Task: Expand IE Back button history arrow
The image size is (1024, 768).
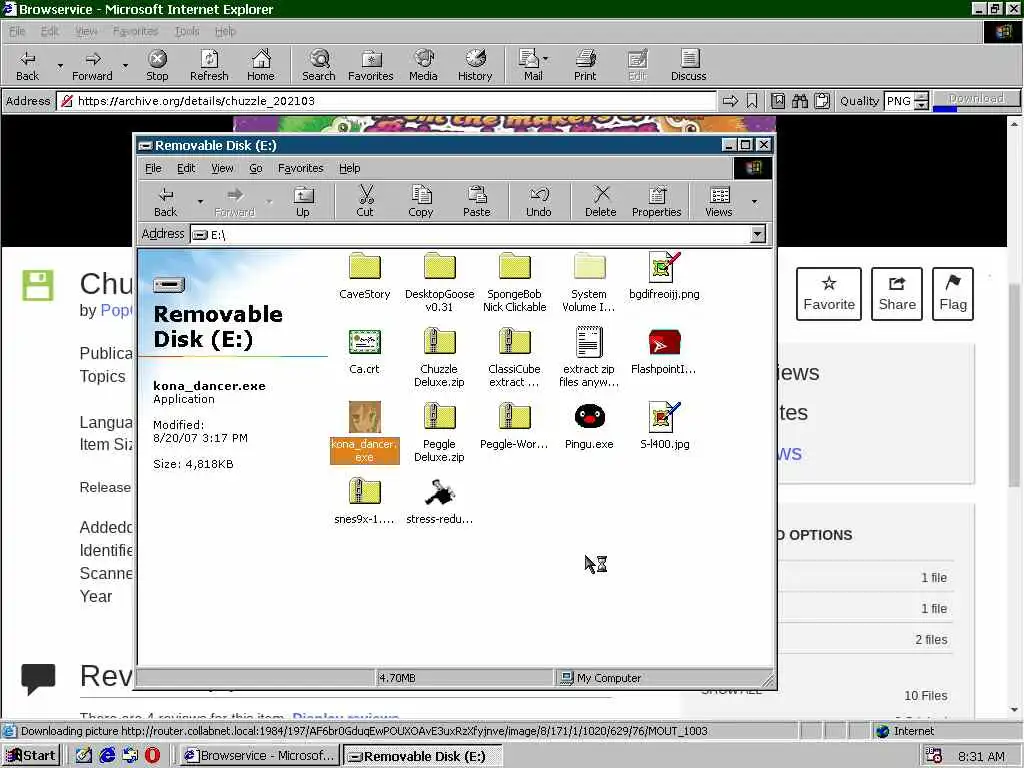Action: 60,66
